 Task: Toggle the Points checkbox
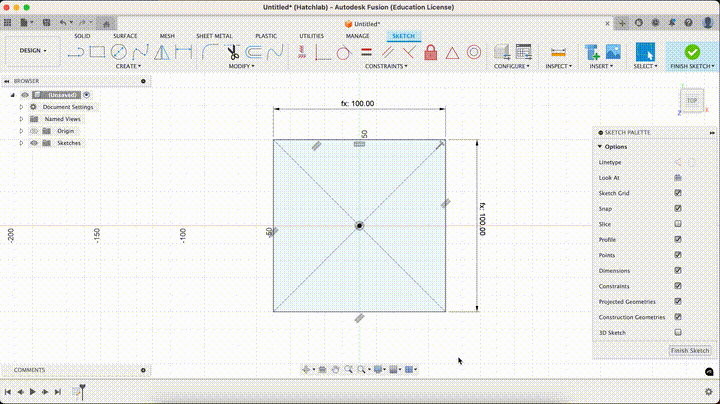[x=678, y=255]
